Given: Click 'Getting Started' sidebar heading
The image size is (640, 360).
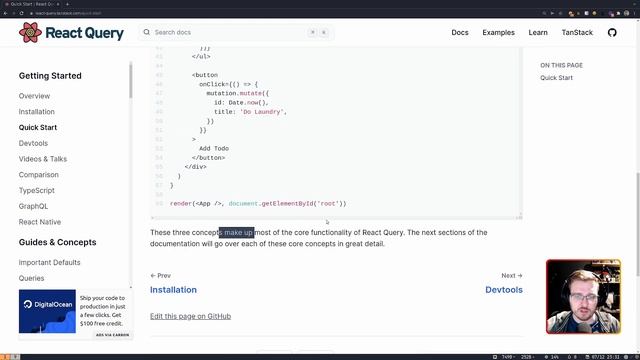Looking at the screenshot, I should tap(50, 76).
